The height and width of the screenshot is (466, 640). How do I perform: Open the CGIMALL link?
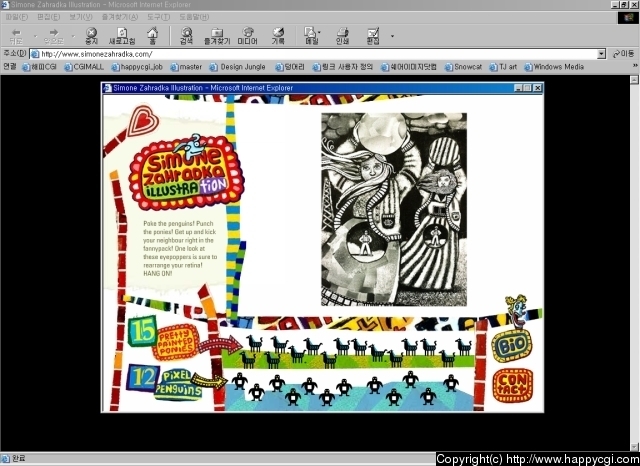pos(84,67)
